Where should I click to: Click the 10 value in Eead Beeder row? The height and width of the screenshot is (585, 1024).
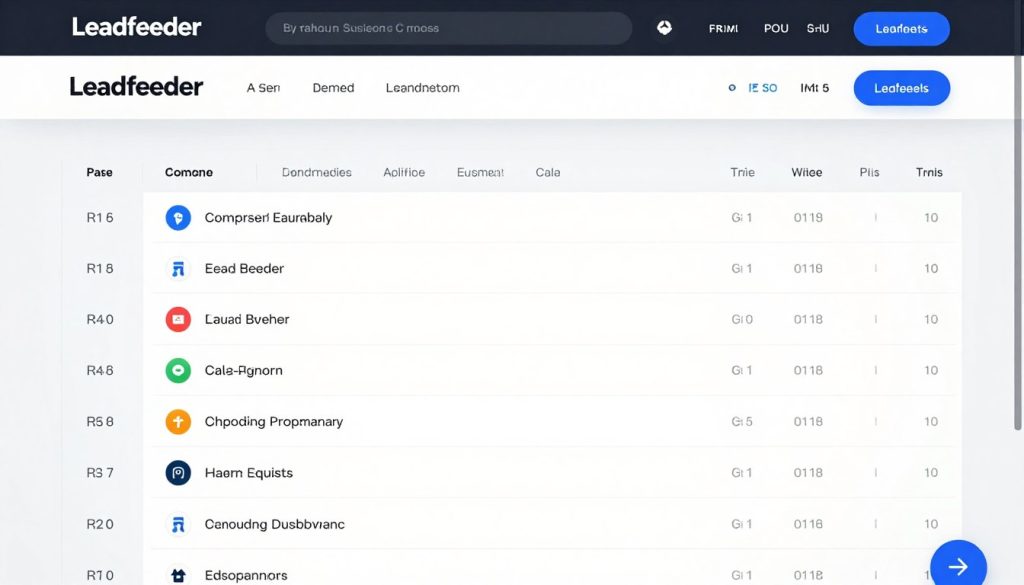(x=931, y=268)
